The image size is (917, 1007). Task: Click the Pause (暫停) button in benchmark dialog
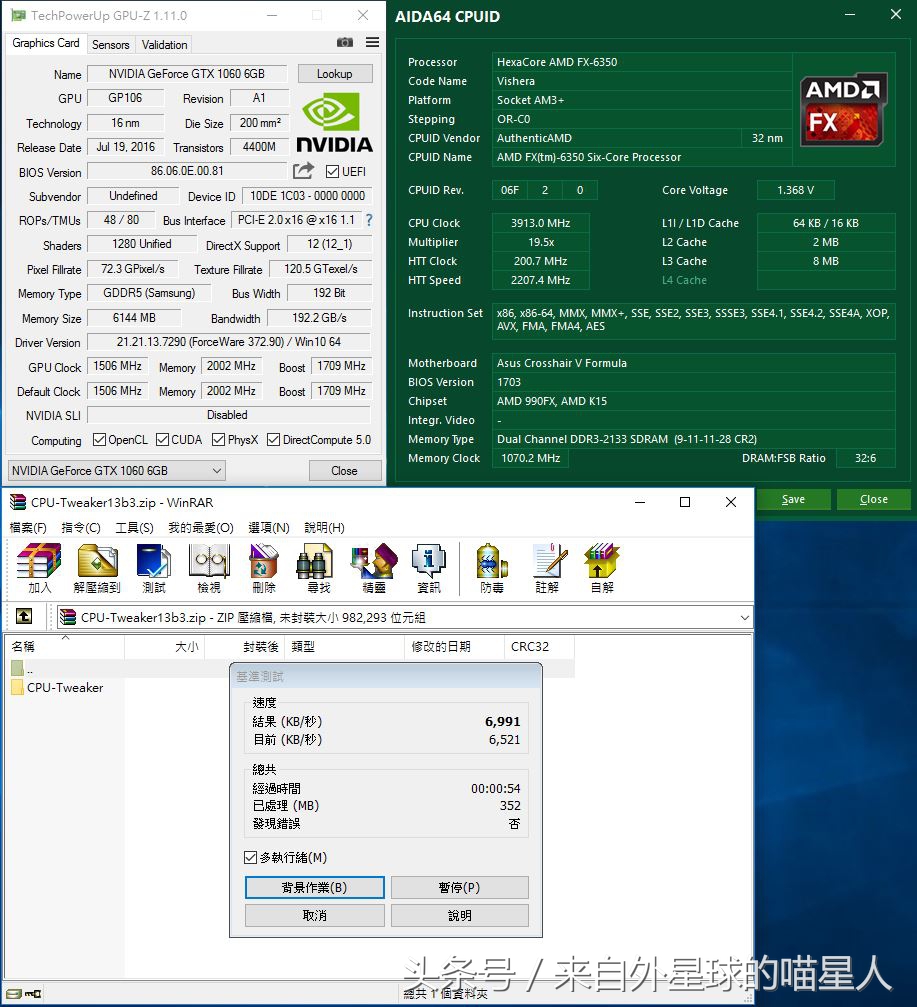click(460, 888)
